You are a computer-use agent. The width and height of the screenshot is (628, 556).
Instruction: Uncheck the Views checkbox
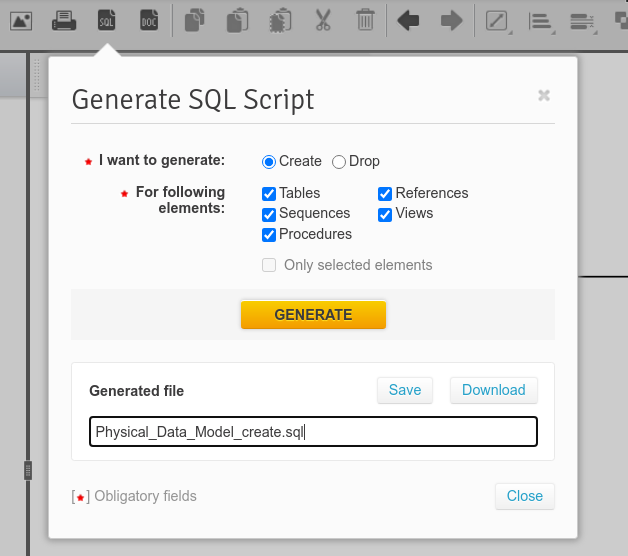click(x=385, y=215)
